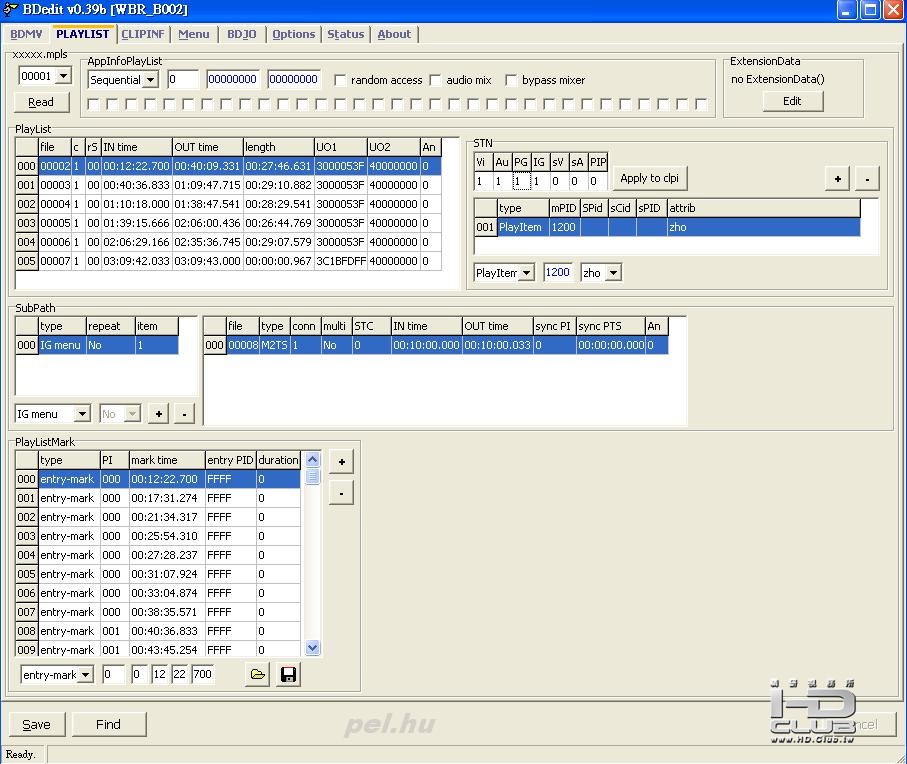This screenshot has height=764, width=907.
Task: Switch to the CLIPINF tab
Action: click(143, 34)
